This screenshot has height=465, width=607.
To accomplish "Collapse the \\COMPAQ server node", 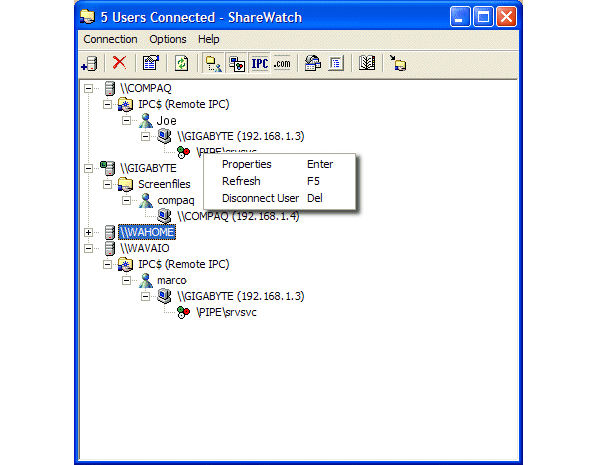I will (89, 88).
